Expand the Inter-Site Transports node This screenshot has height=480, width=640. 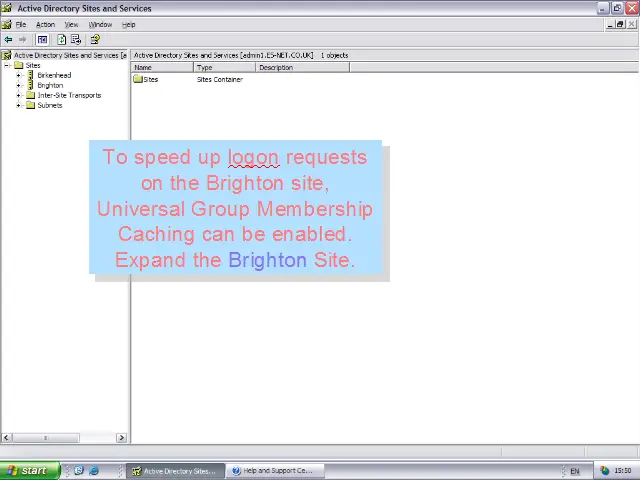(18, 95)
